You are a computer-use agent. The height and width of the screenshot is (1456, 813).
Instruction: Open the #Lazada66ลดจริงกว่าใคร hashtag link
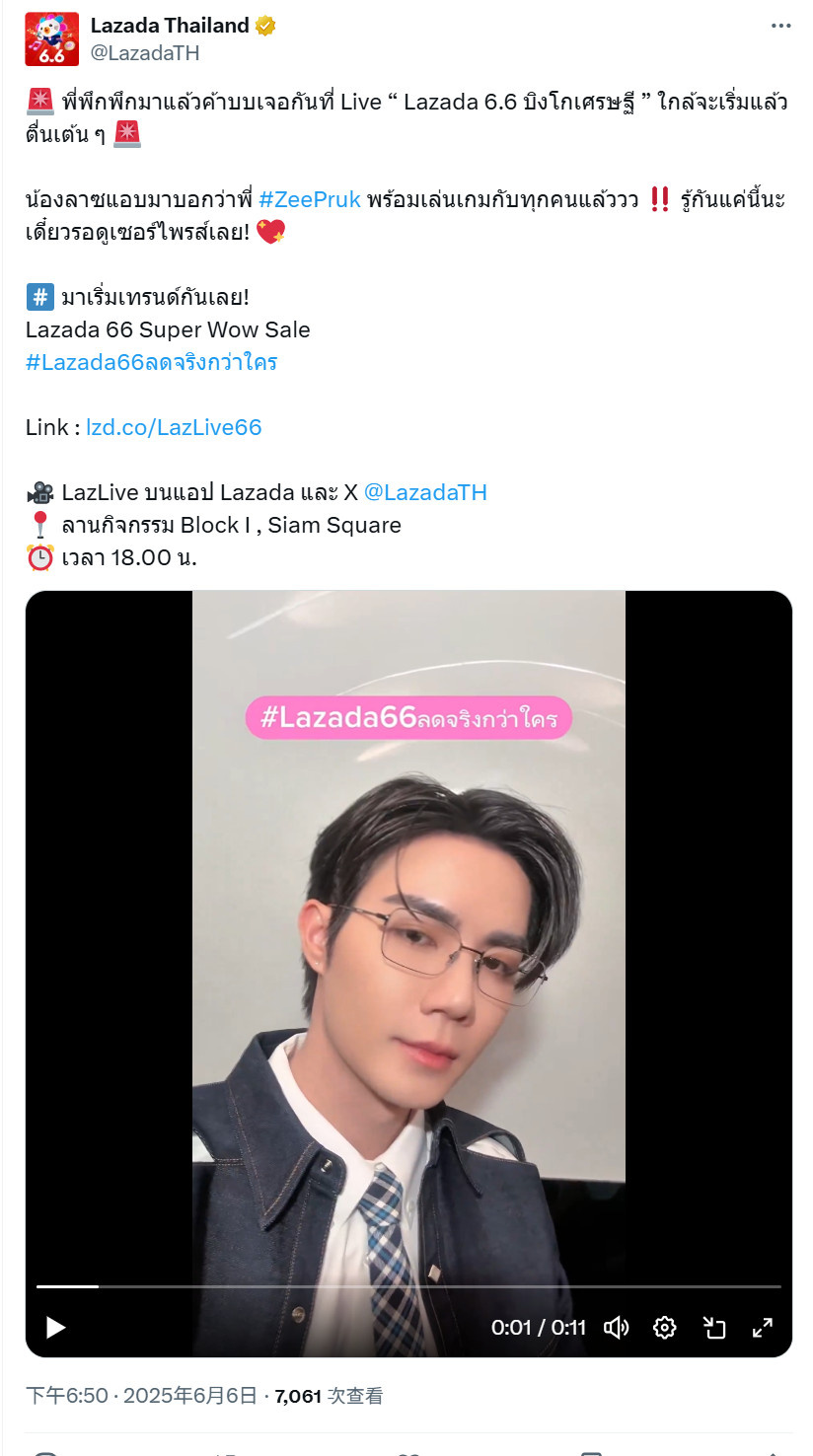pos(152,362)
